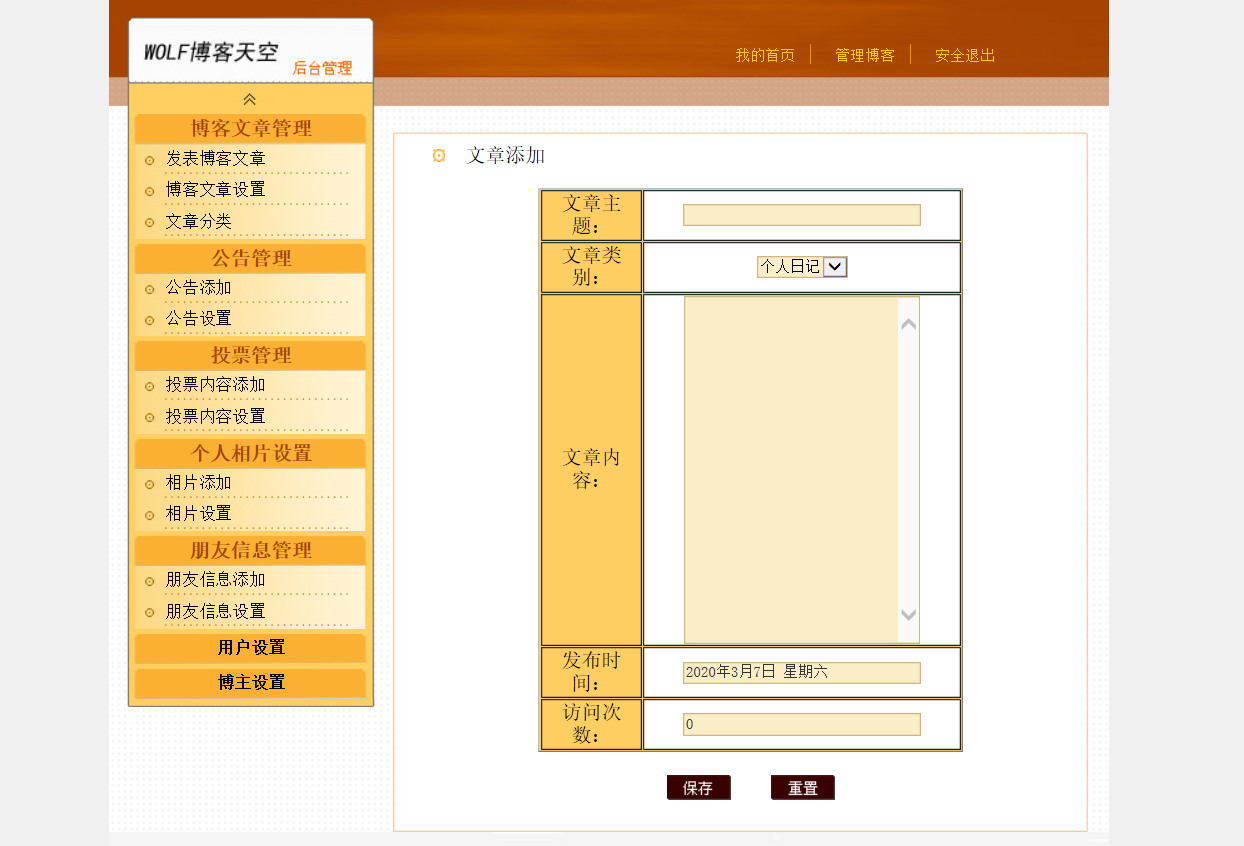Click bullet icon beside 公告添加
Viewport: 1244px width, 846px height.
pyautogui.click(x=149, y=289)
